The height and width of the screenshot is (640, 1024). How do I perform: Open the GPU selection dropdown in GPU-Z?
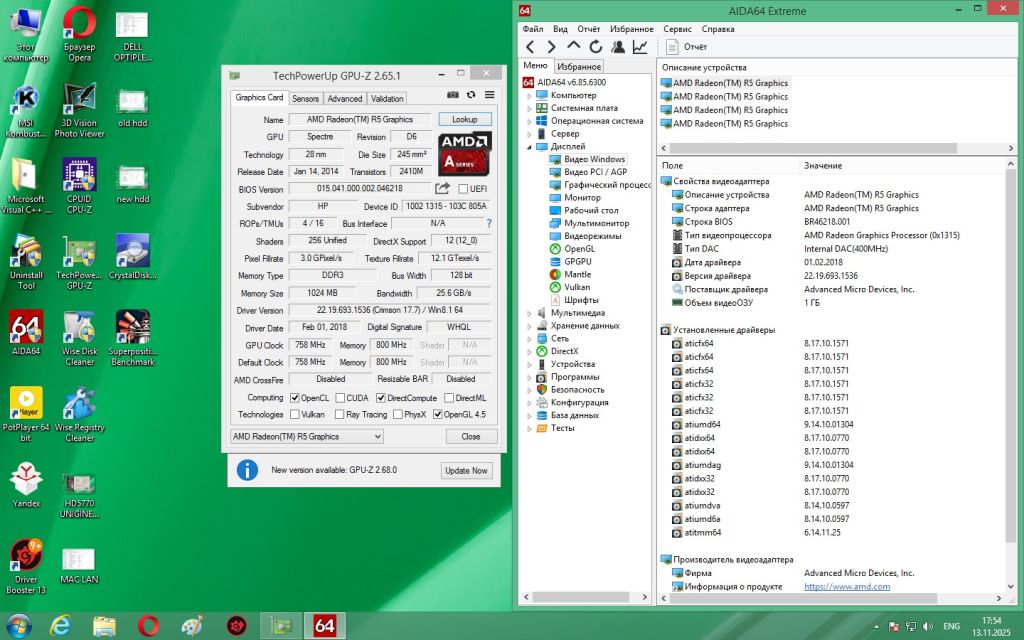[x=307, y=436]
